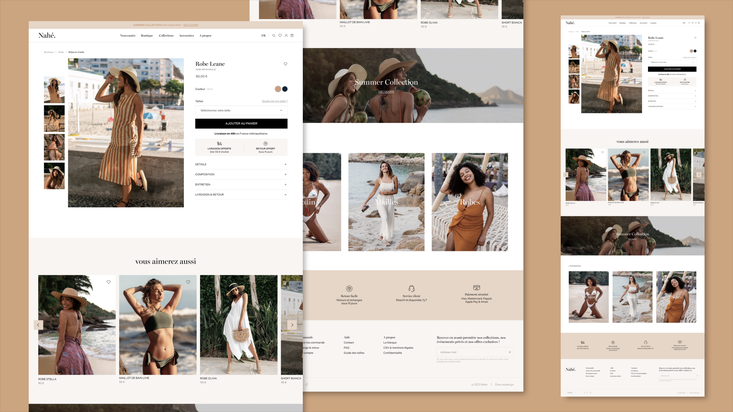Viewport: 733px width, 412px height.
Task: Click Boutique in the breadcrumb trail
Action: point(49,52)
